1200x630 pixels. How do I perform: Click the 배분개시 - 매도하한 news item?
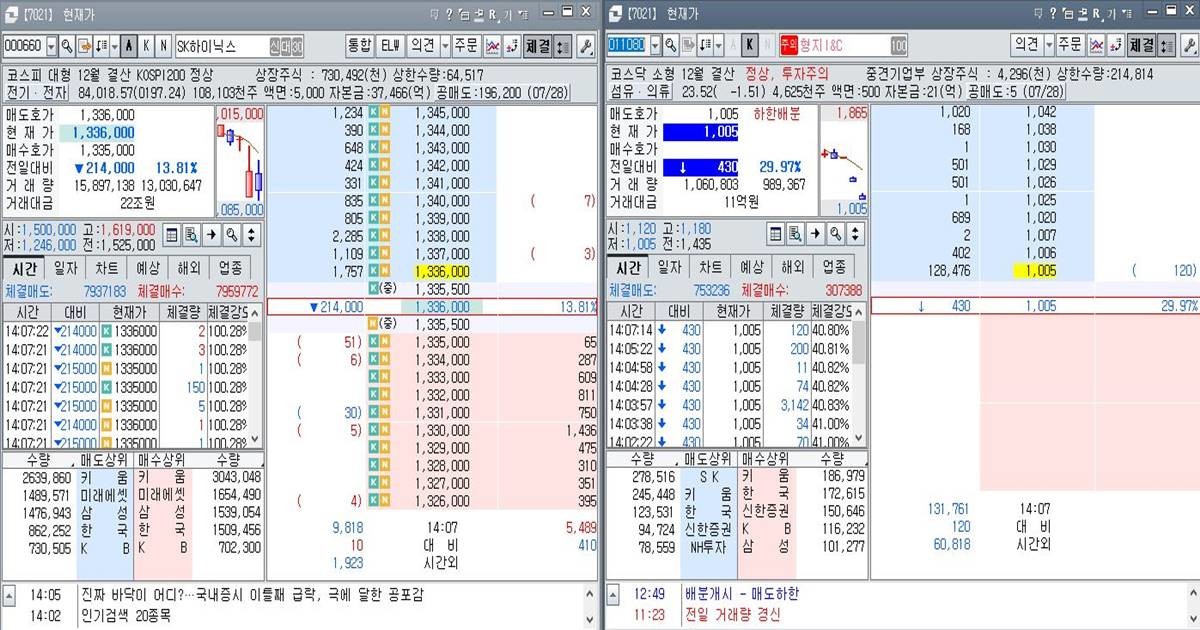coord(741,594)
